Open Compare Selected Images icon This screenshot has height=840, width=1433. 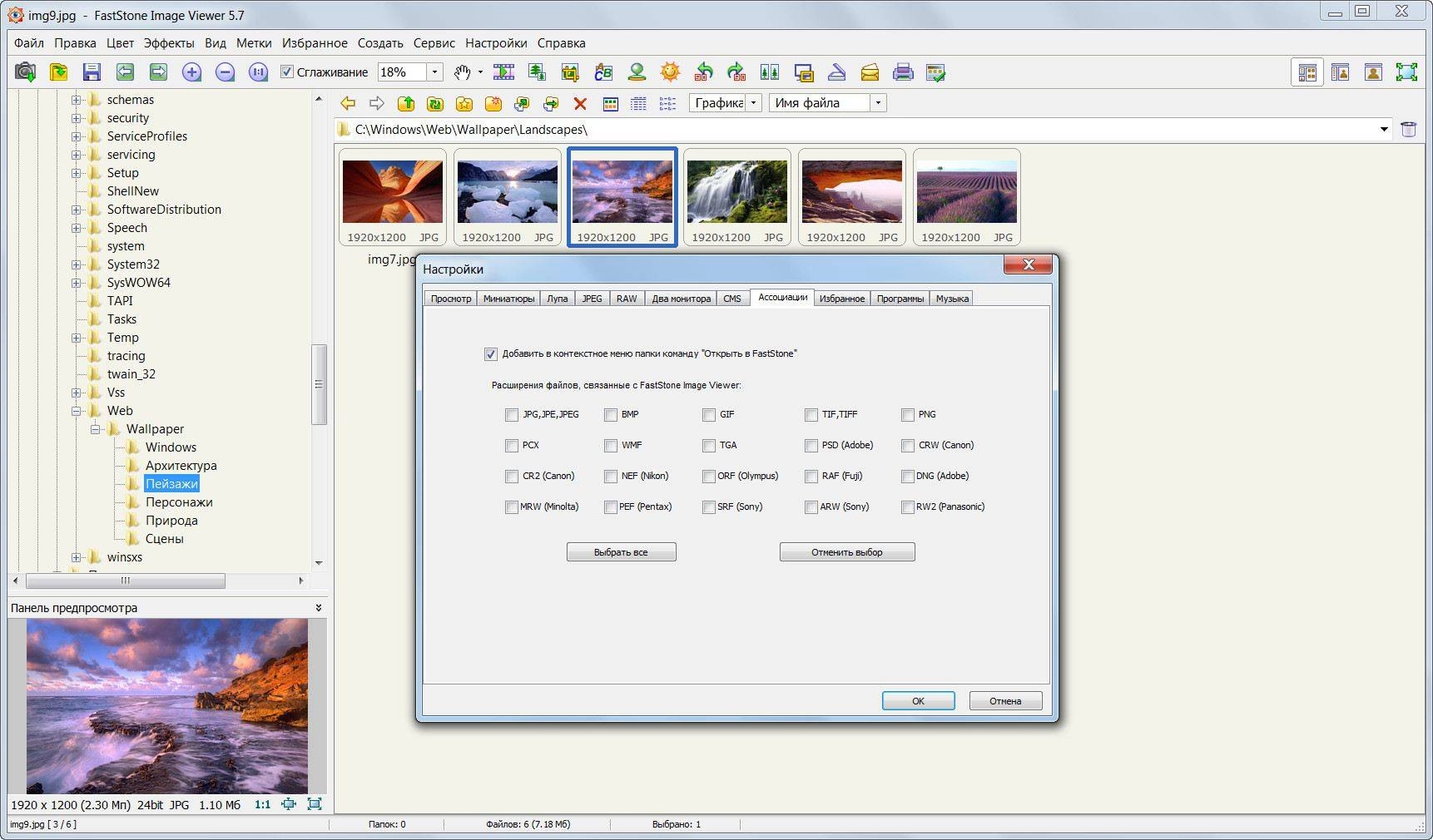tap(770, 72)
